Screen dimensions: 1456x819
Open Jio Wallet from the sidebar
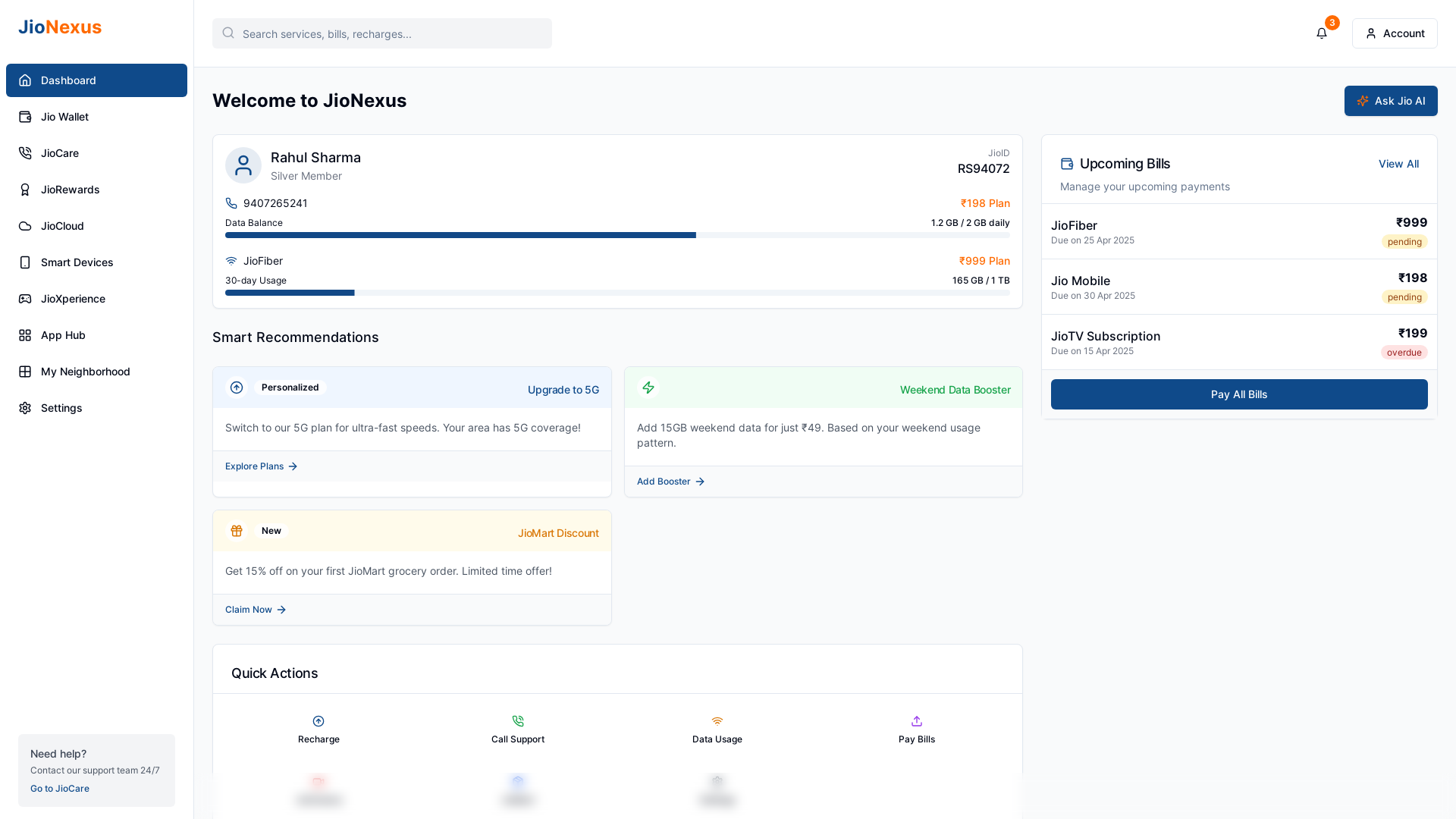click(x=96, y=117)
